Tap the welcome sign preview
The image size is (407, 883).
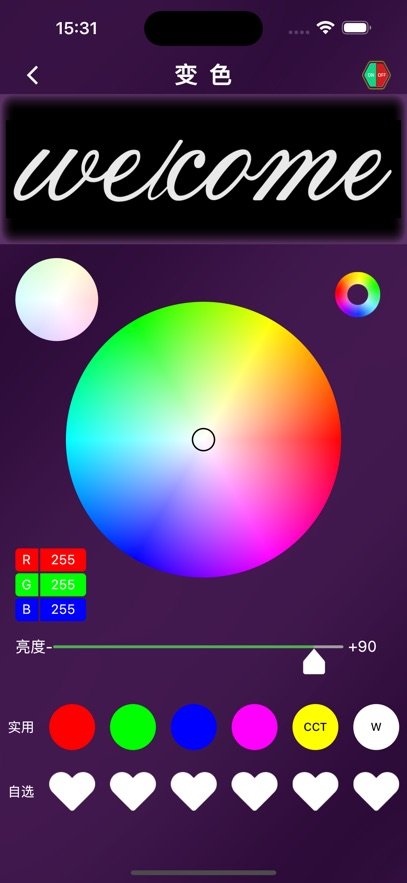203,169
